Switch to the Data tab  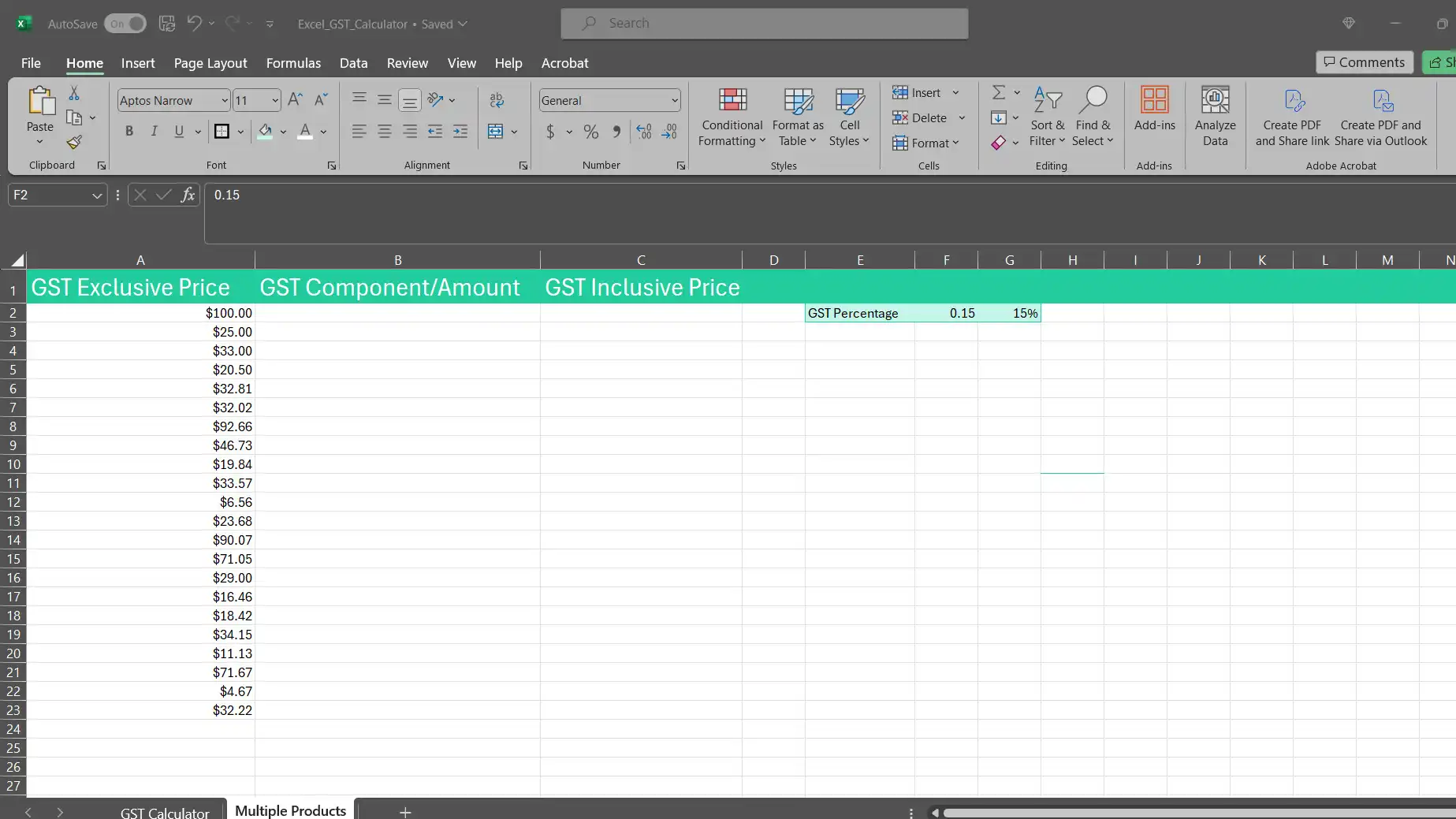click(x=353, y=63)
